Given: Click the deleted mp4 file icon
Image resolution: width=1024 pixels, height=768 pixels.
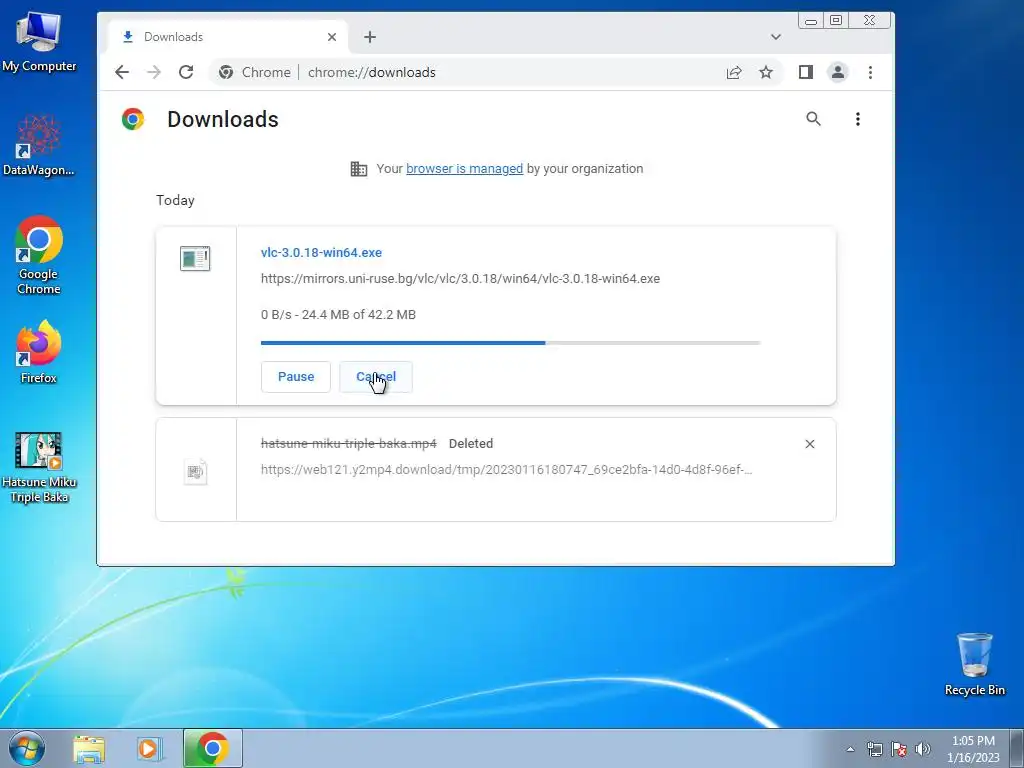Looking at the screenshot, I should pos(195,471).
